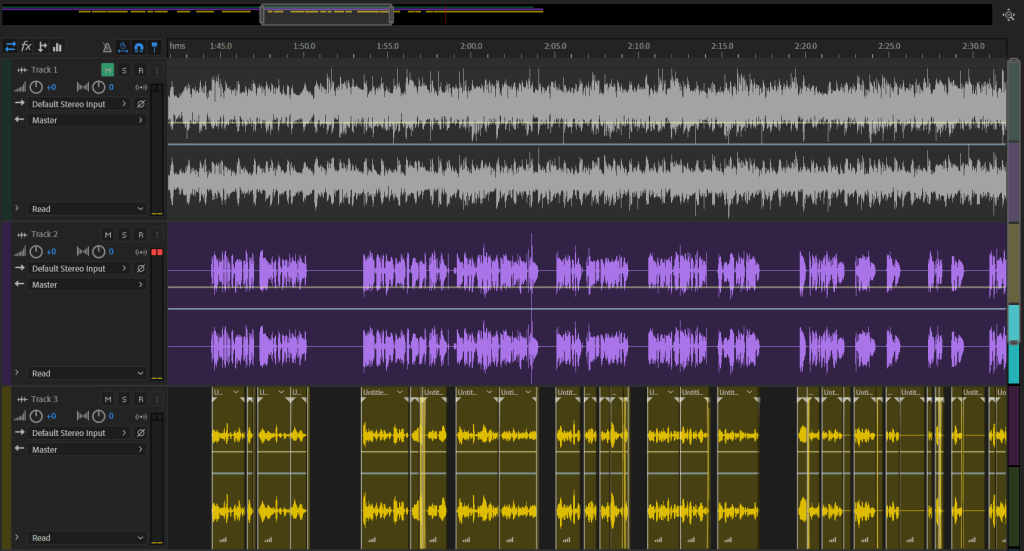Toggle snapping with the magnet icon

coord(138,46)
